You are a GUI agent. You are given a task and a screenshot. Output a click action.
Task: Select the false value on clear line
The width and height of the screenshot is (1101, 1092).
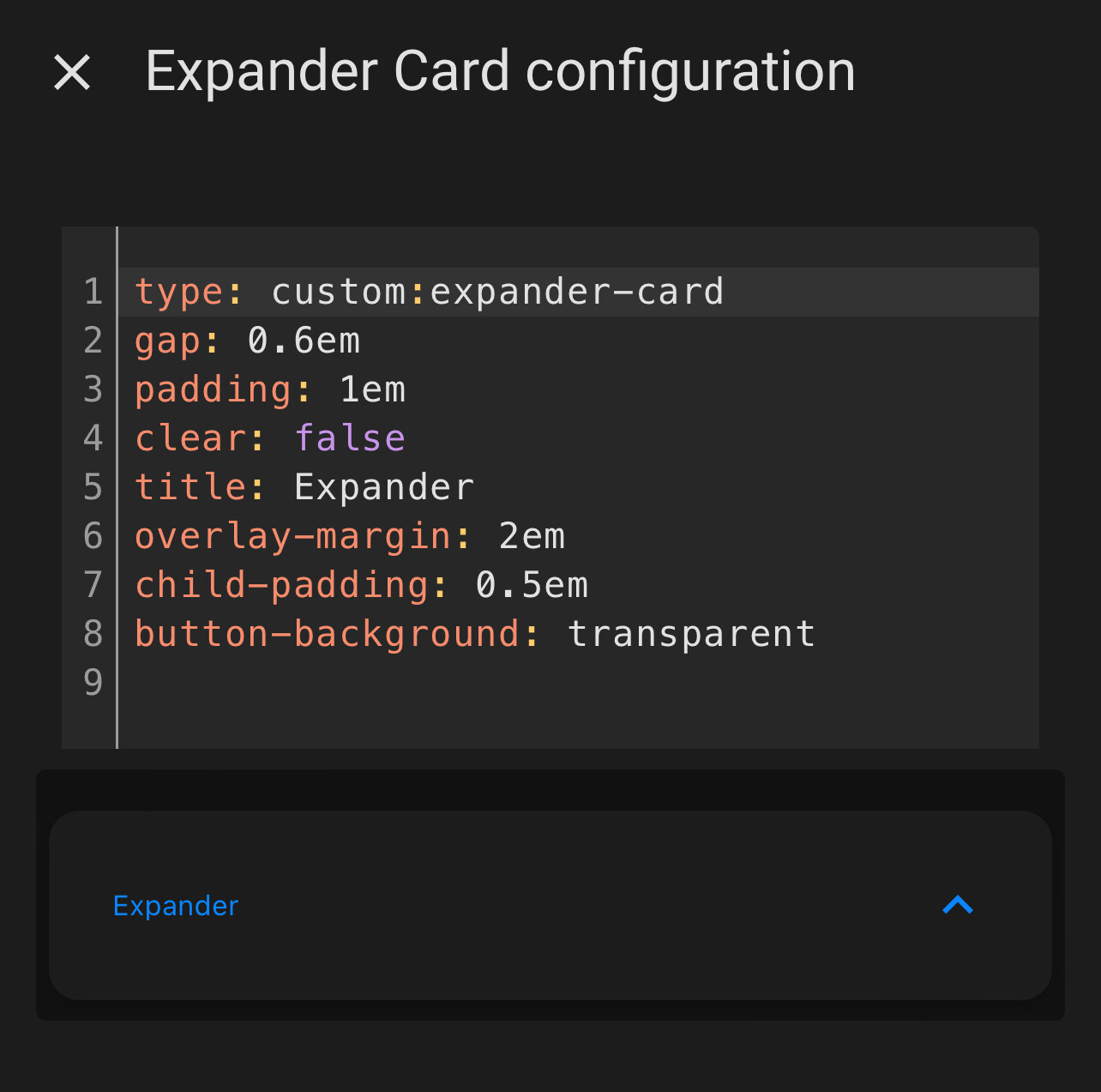(x=350, y=437)
